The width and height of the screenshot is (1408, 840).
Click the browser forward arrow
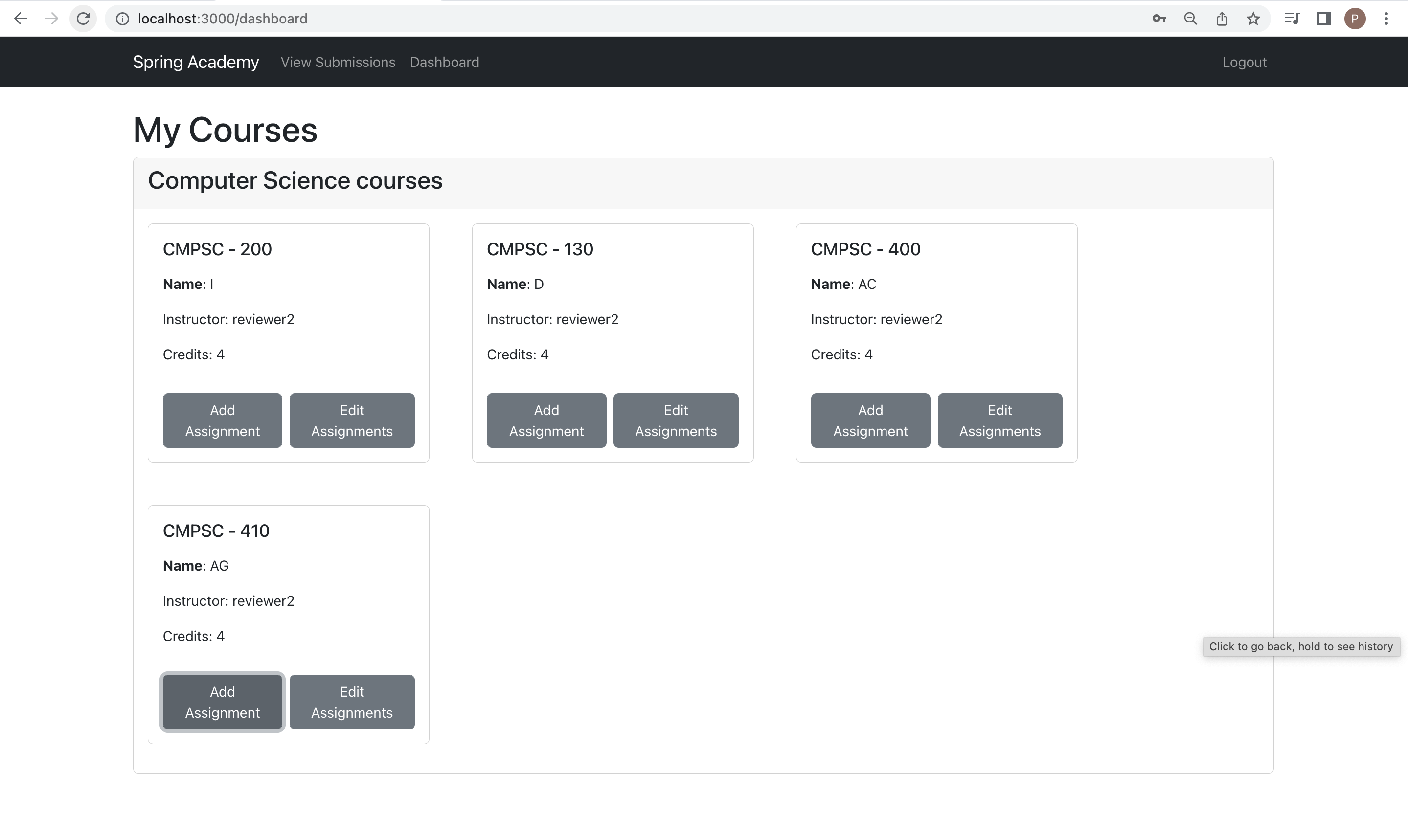(x=52, y=18)
